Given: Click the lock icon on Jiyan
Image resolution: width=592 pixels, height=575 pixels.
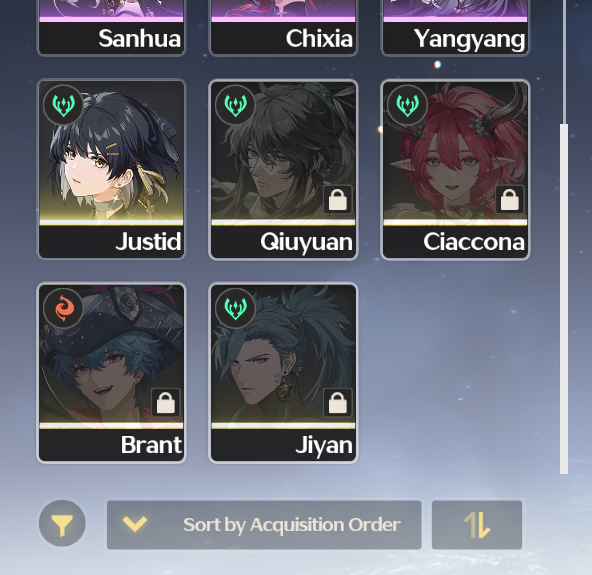Looking at the screenshot, I should (338, 402).
